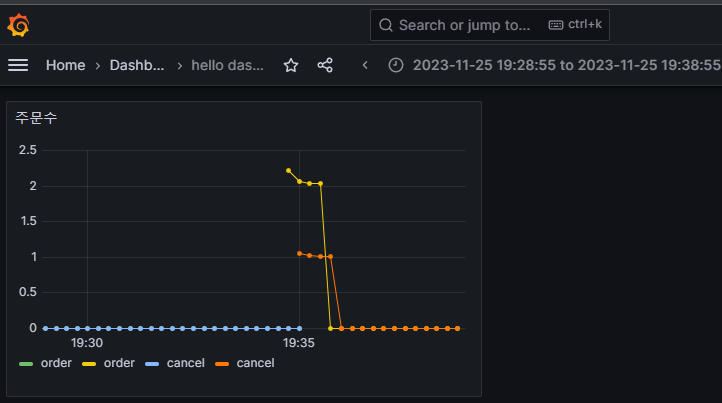The width and height of the screenshot is (722, 403).
Task: Click the hello das... breadcrumb
Action: click(227, 65)
